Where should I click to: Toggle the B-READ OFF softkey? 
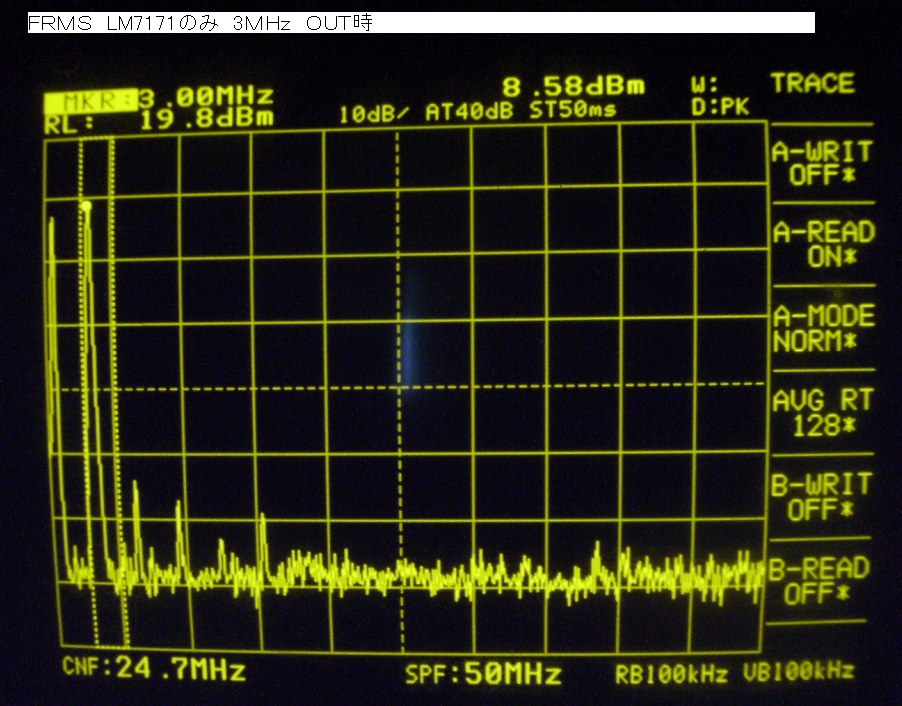pos(819,580)
